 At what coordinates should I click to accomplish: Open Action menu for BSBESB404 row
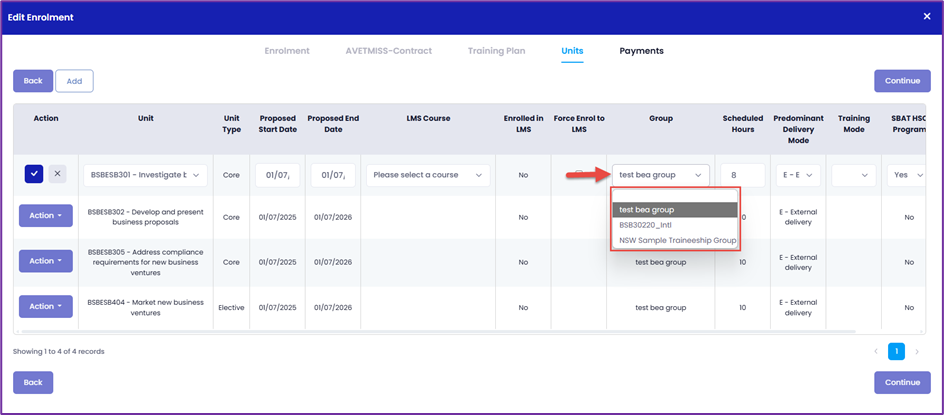[46, 307]
